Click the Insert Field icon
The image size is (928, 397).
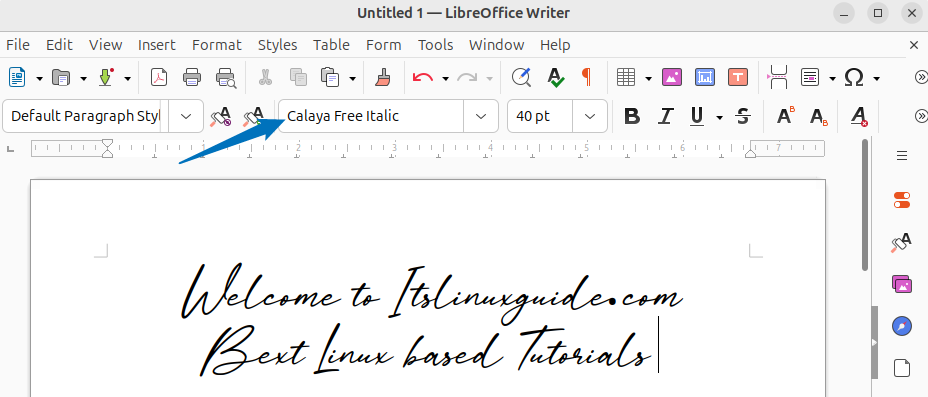tap(810, 77)
